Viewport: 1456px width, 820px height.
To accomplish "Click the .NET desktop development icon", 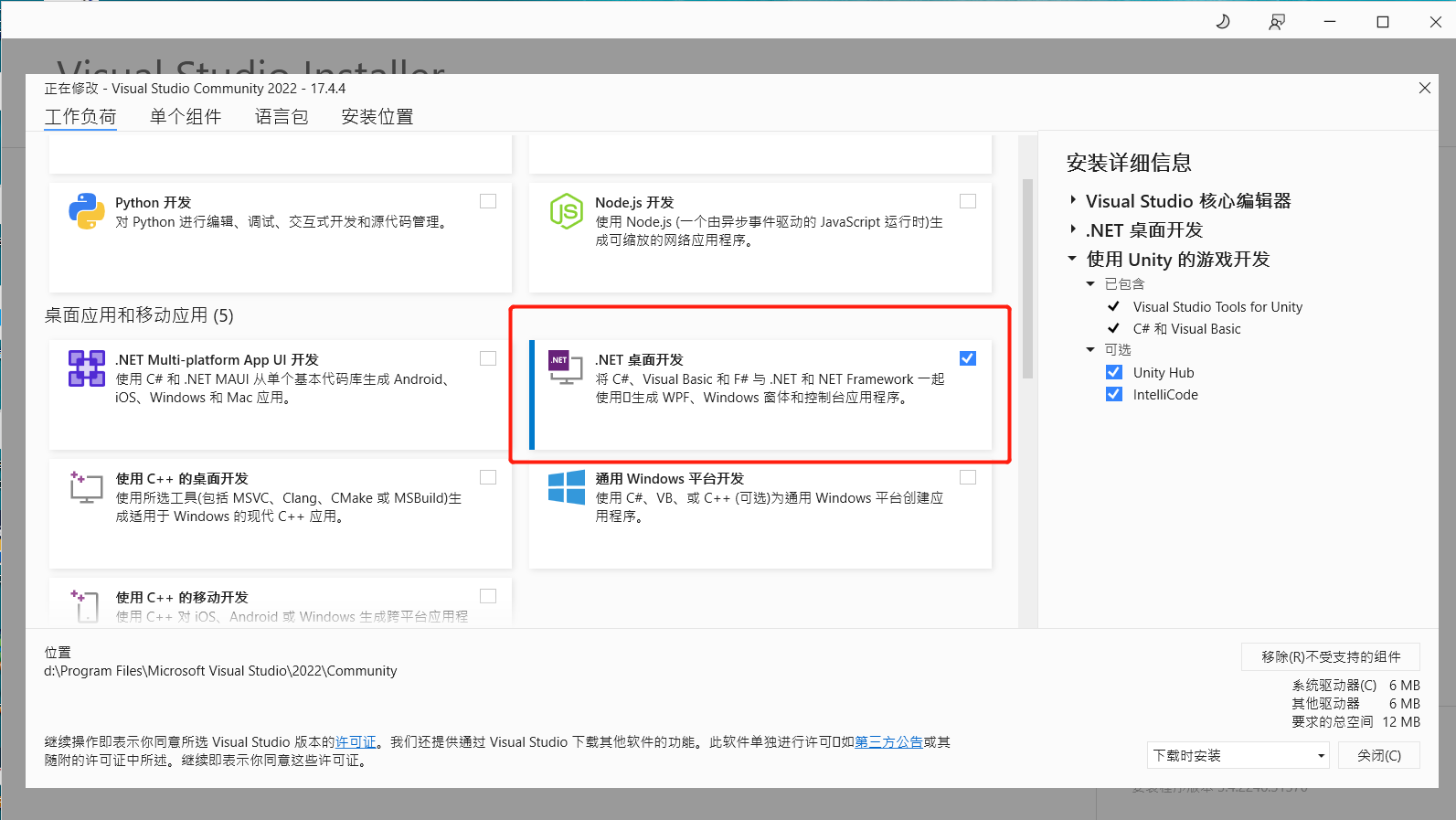I will pos(565,367).
